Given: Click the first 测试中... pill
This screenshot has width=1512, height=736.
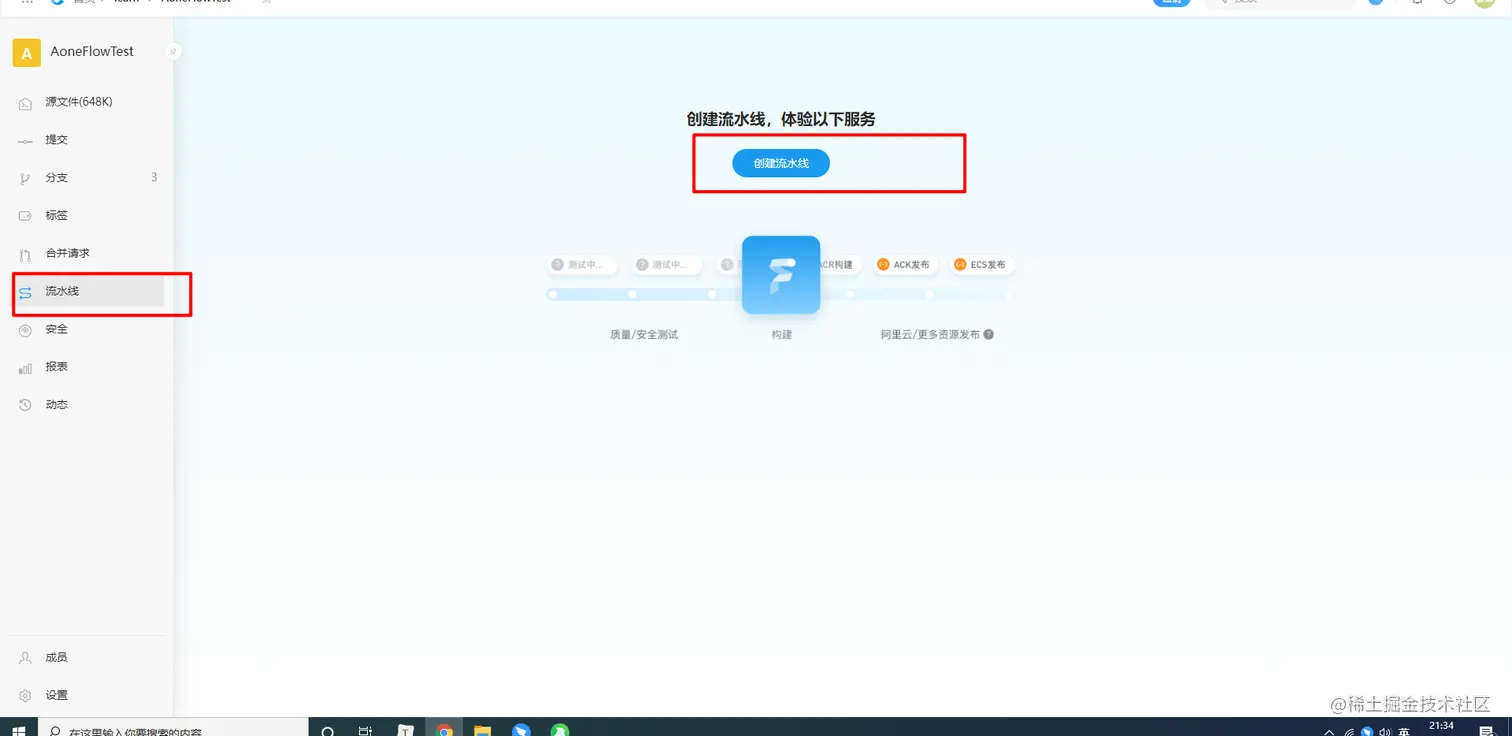Looking at the screenshot, I should [x=583, y=265].
